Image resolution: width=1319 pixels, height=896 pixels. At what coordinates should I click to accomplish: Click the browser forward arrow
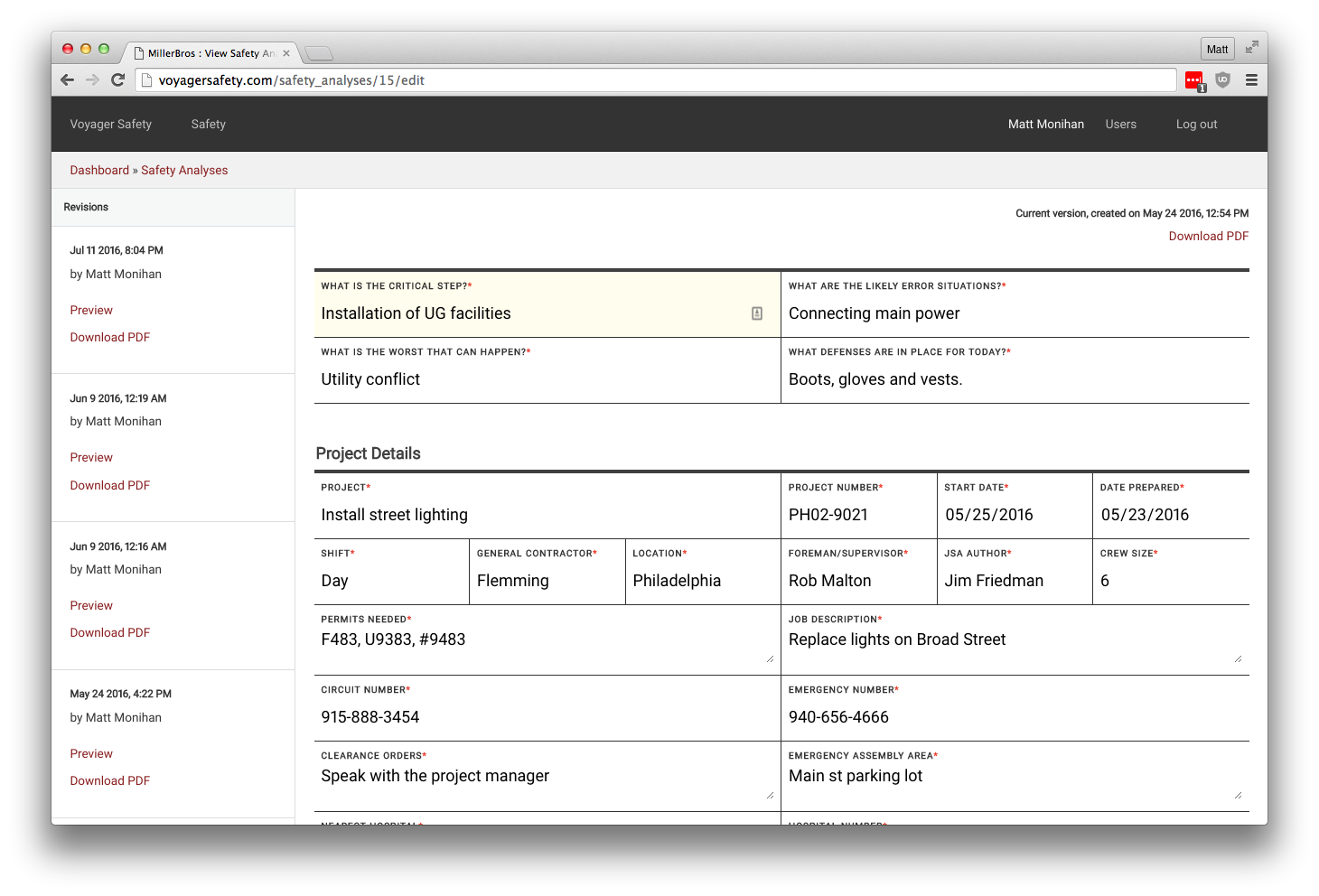[x=92, y=79]
